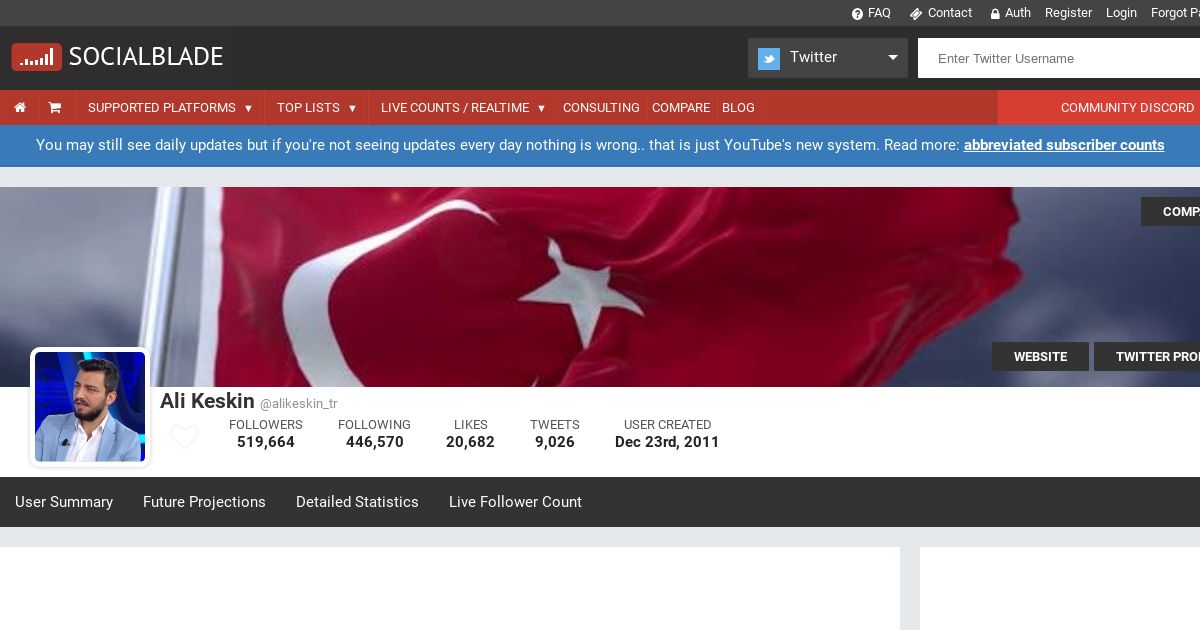The image size is (1200, 630).
Task: Click the following count 446,570
Action: click(375, 442)
